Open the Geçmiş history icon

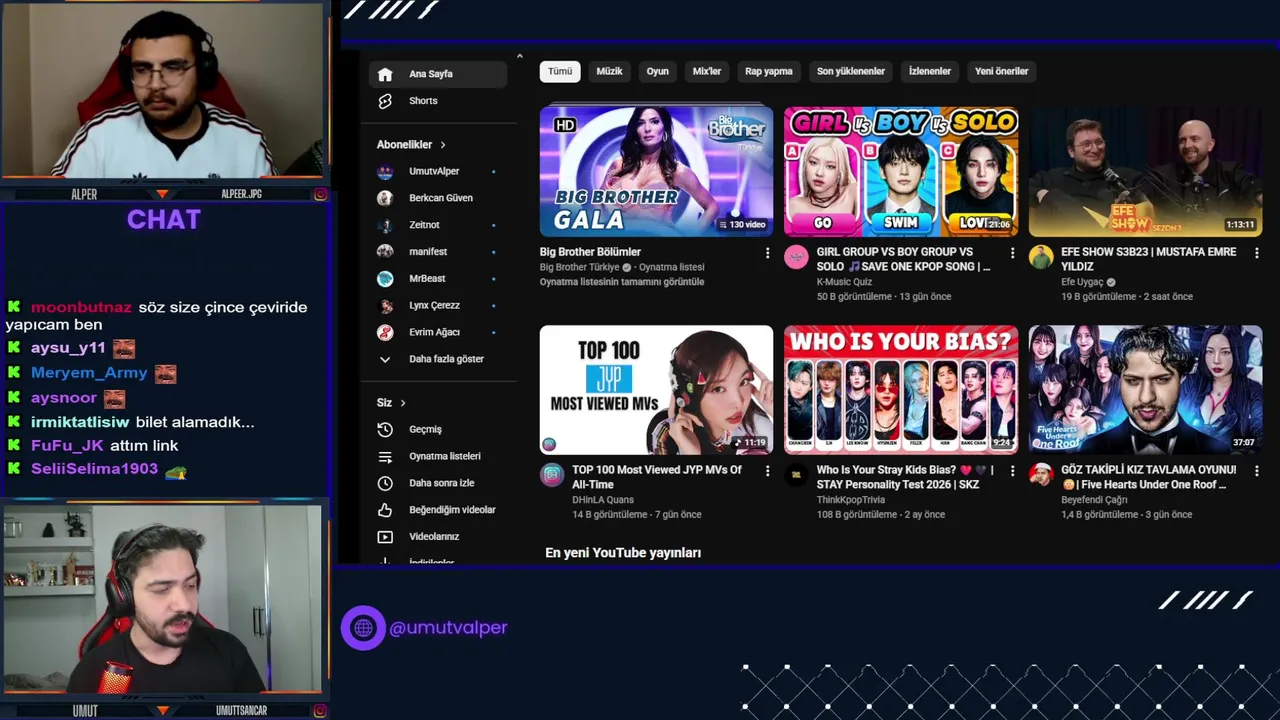coord(385,429)
